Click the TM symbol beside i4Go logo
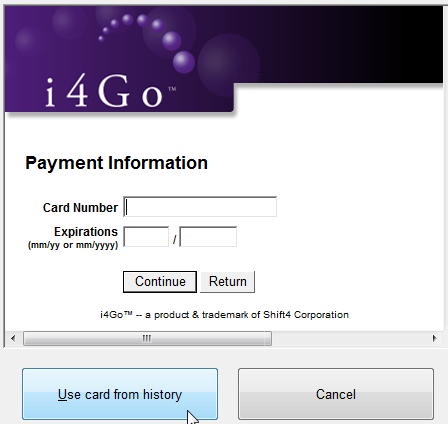 pyautogui.click(x=172, y=89)
